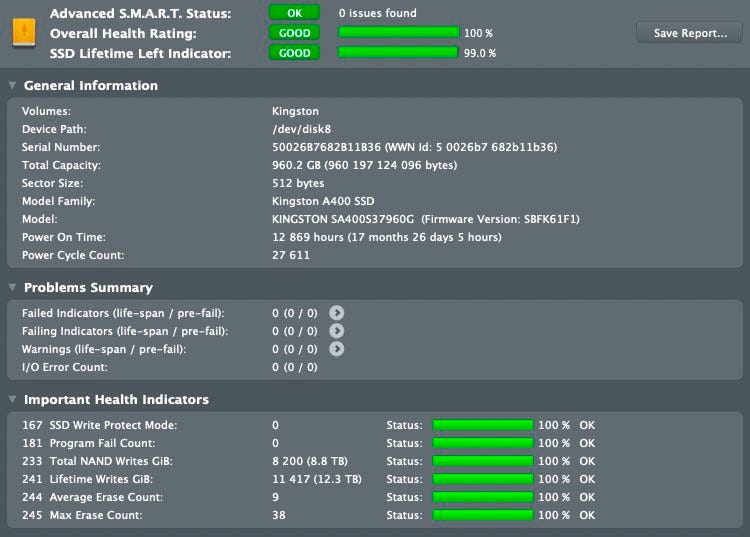Image resolution: width=750 pixels, height=537 pixels.
Task: Select the '245 Max Erase Count' row
Action: point(375,515)
